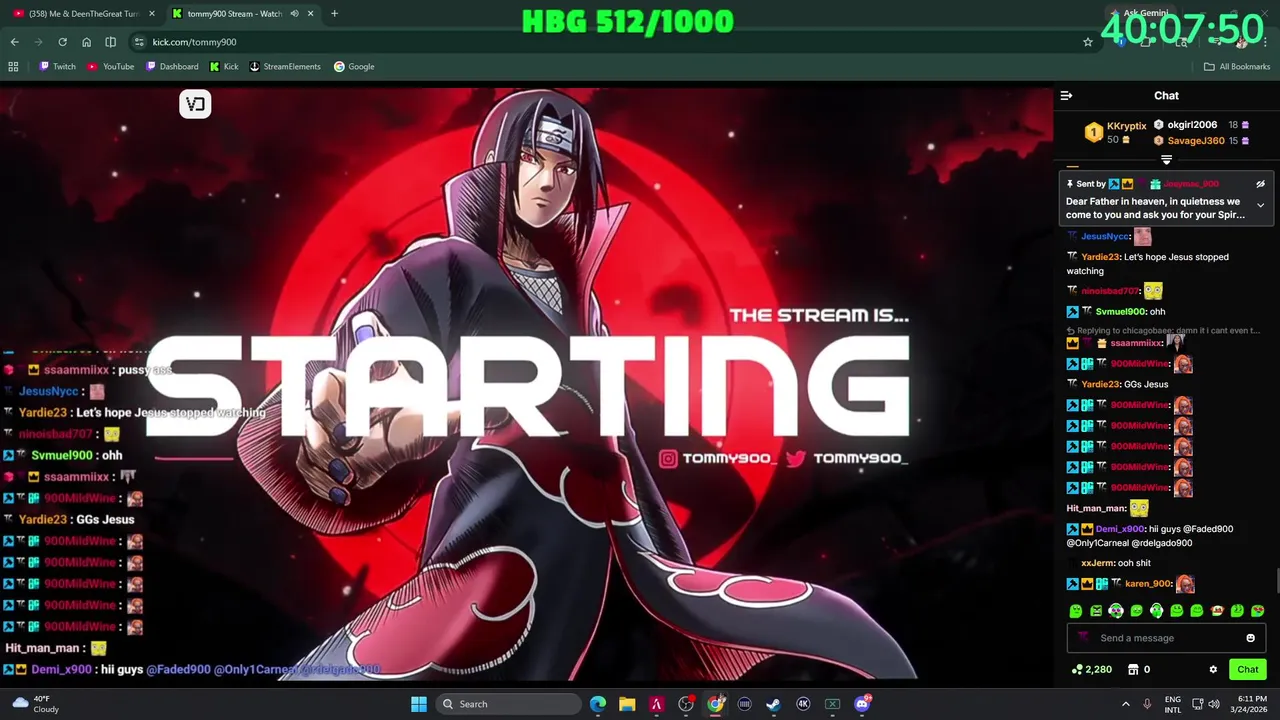This screenshot has width=1280, height=720.
Task: Open the weather widget showing 40°F Cloudy
Action: (x=33, y=704)
